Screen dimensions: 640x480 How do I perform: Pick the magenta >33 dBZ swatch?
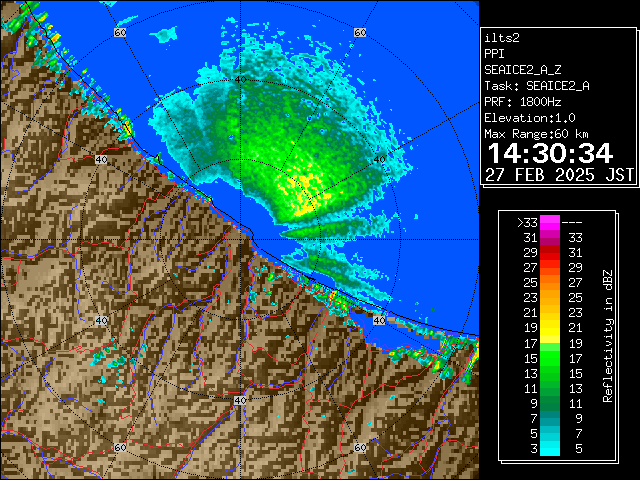(x=550, y=223)
